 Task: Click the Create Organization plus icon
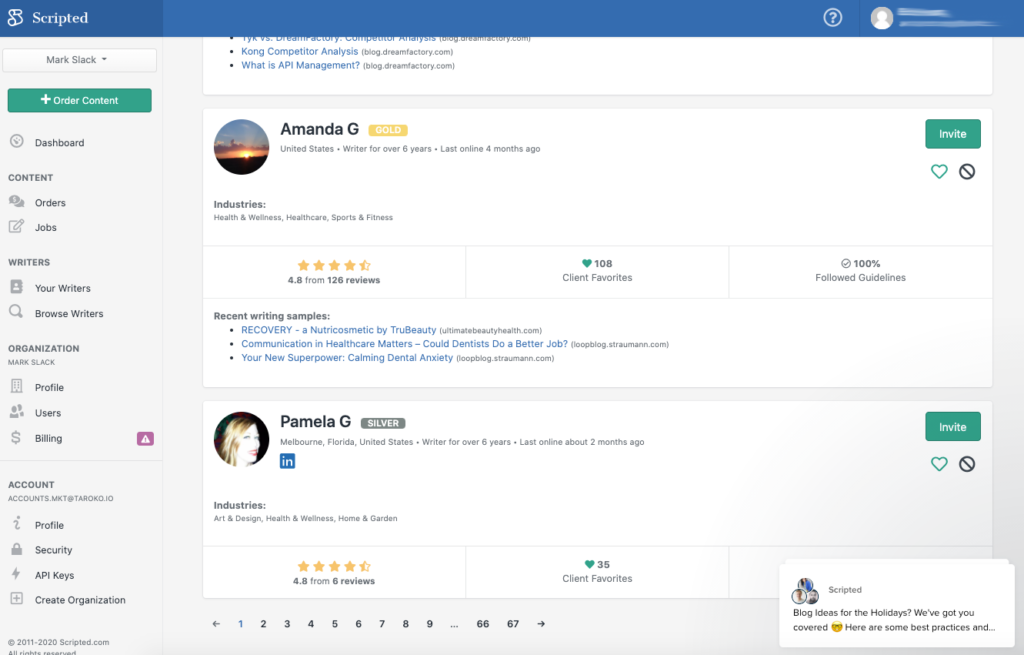[16, 598]
